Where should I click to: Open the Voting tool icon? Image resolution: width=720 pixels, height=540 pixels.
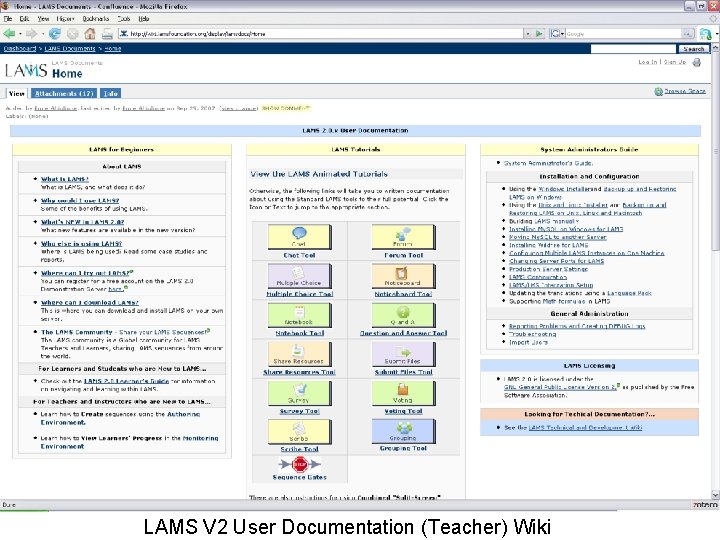(x=403, y=393)
